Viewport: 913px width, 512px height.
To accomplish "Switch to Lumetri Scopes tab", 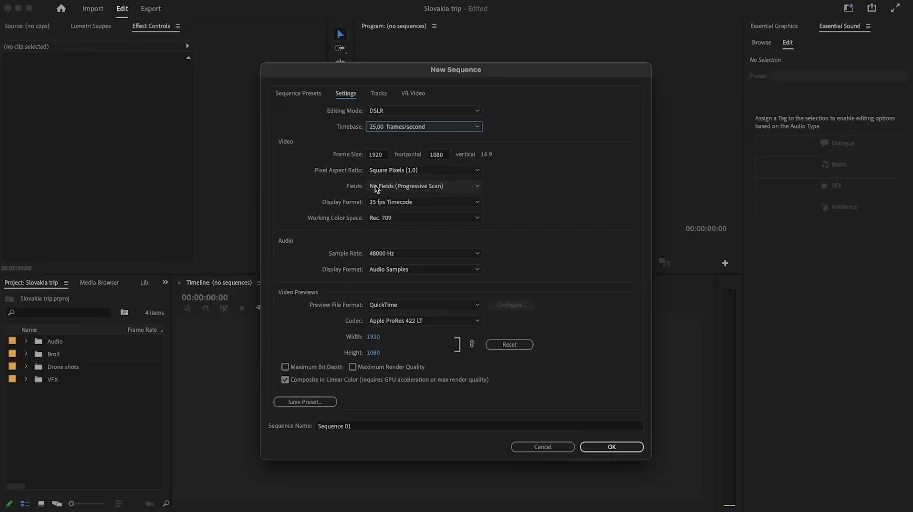I will [x=91, y=26].
